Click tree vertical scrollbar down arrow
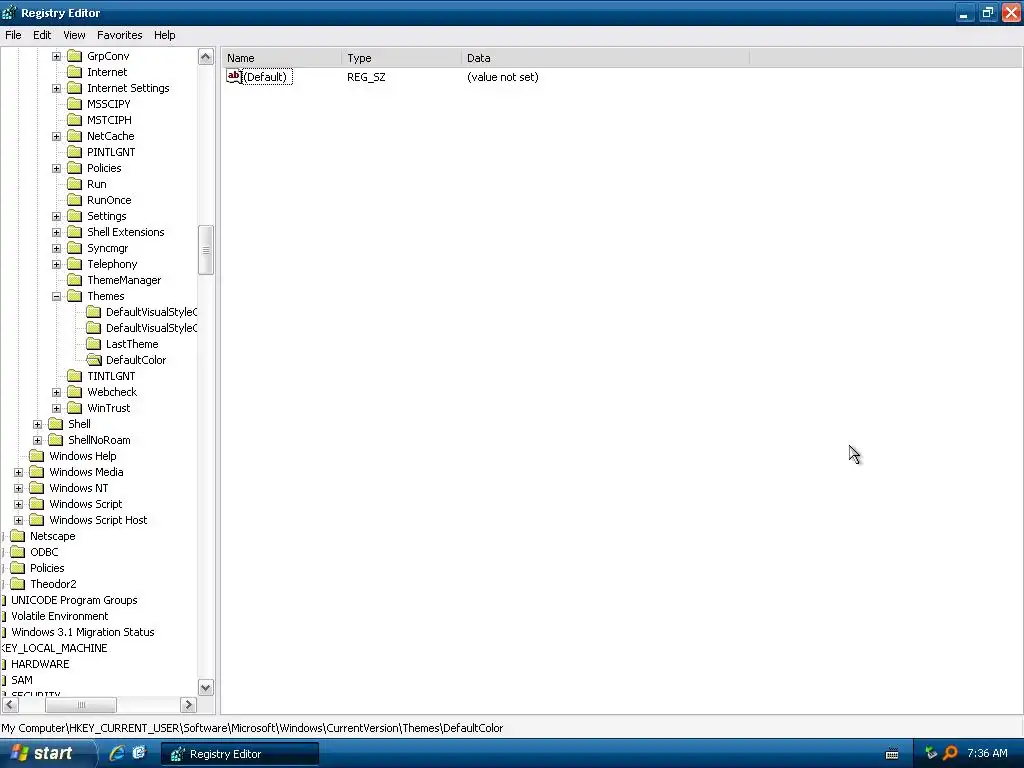 click(206, 688)
